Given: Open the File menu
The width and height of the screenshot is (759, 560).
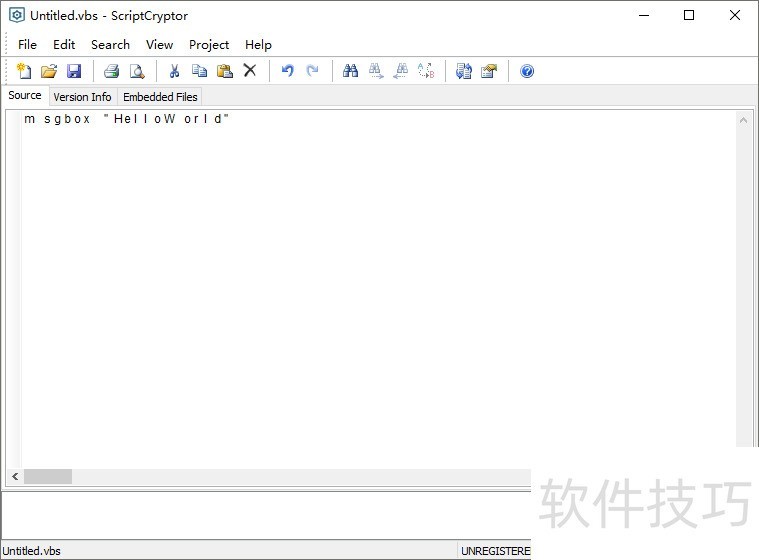Looking at the screenshot, I should point(27,45).
